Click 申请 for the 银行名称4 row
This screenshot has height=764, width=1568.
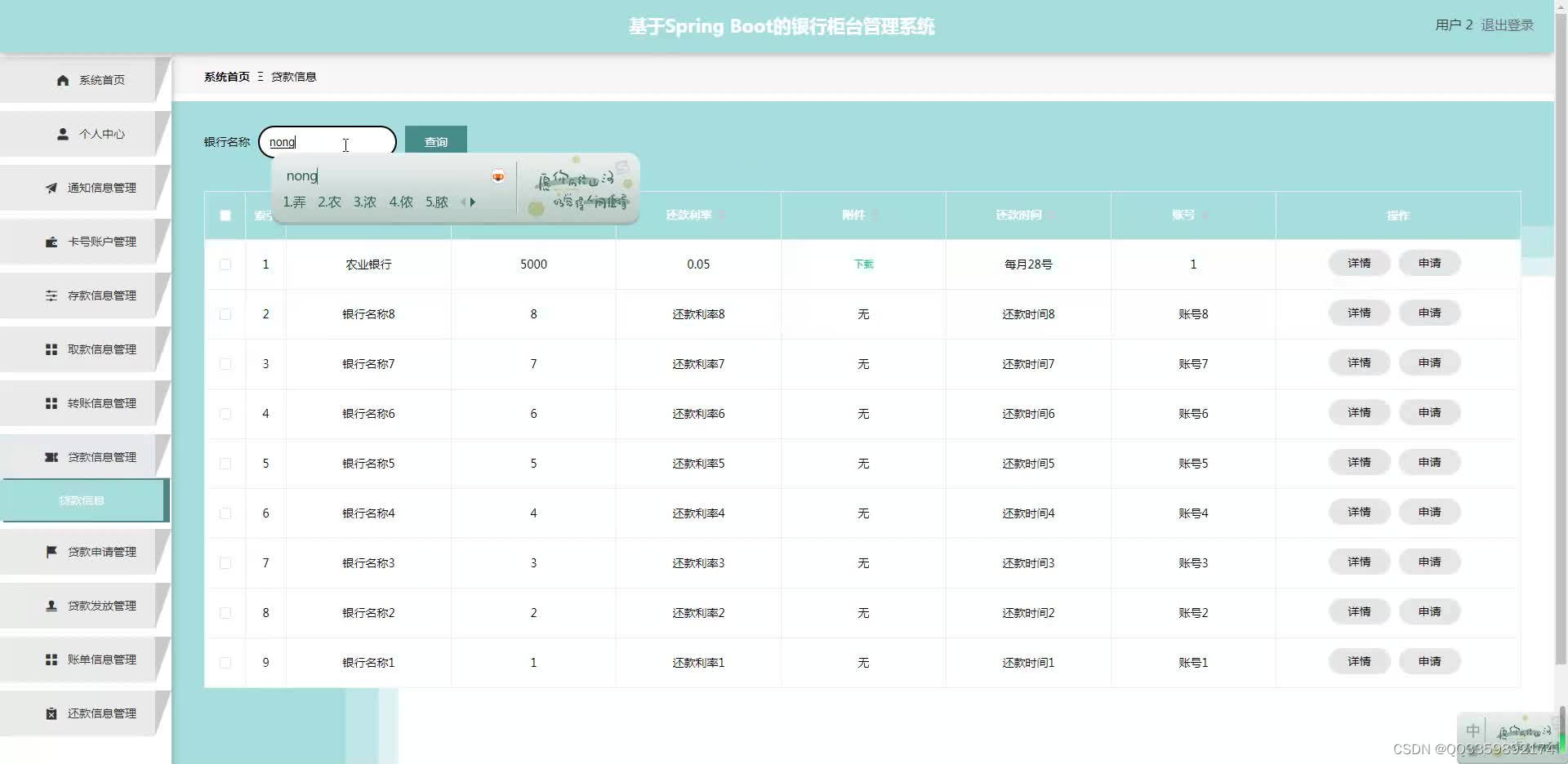[1429, 513]
